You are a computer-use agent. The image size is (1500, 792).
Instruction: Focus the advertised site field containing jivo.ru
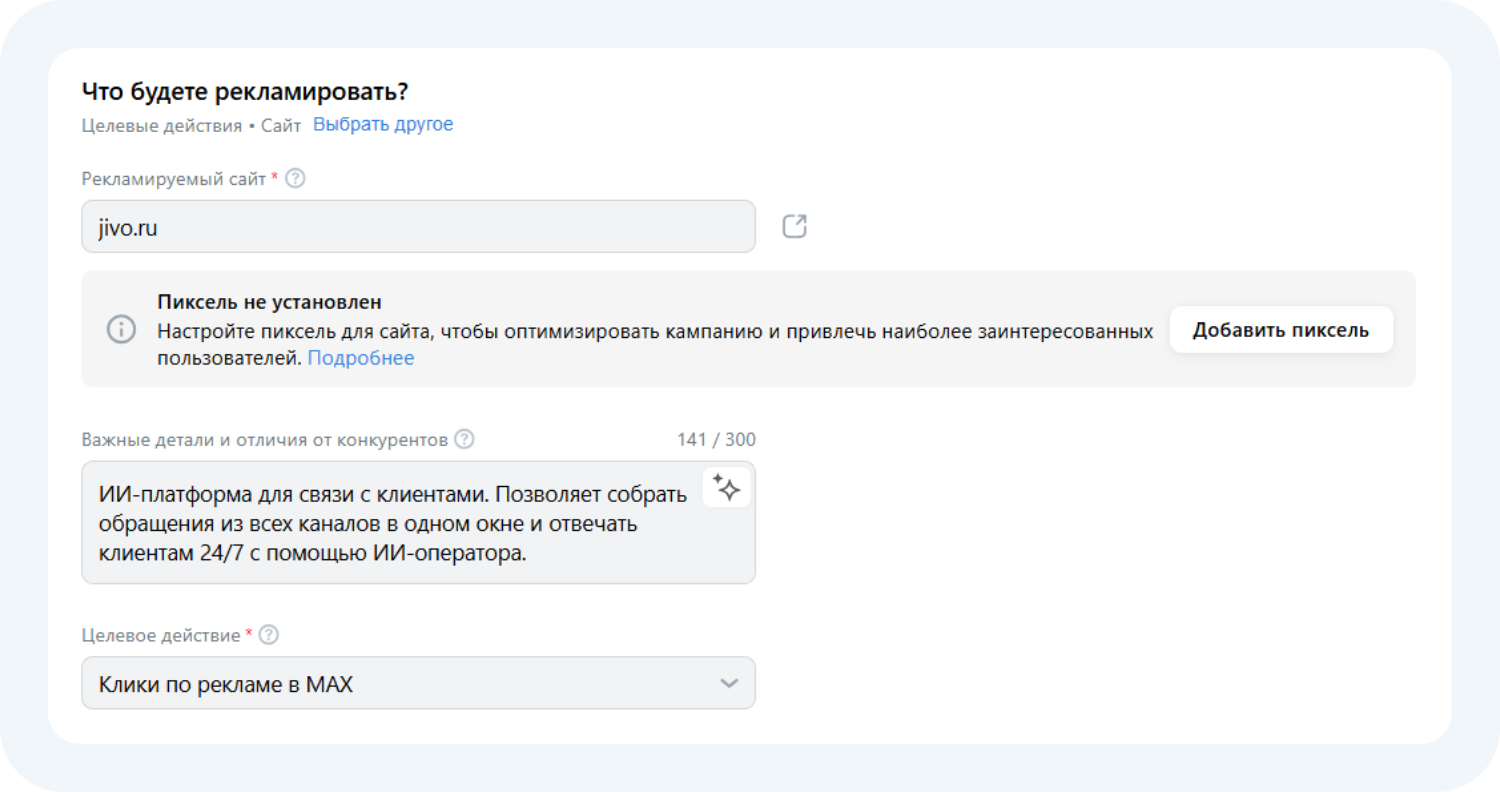[x=418, y=226]
